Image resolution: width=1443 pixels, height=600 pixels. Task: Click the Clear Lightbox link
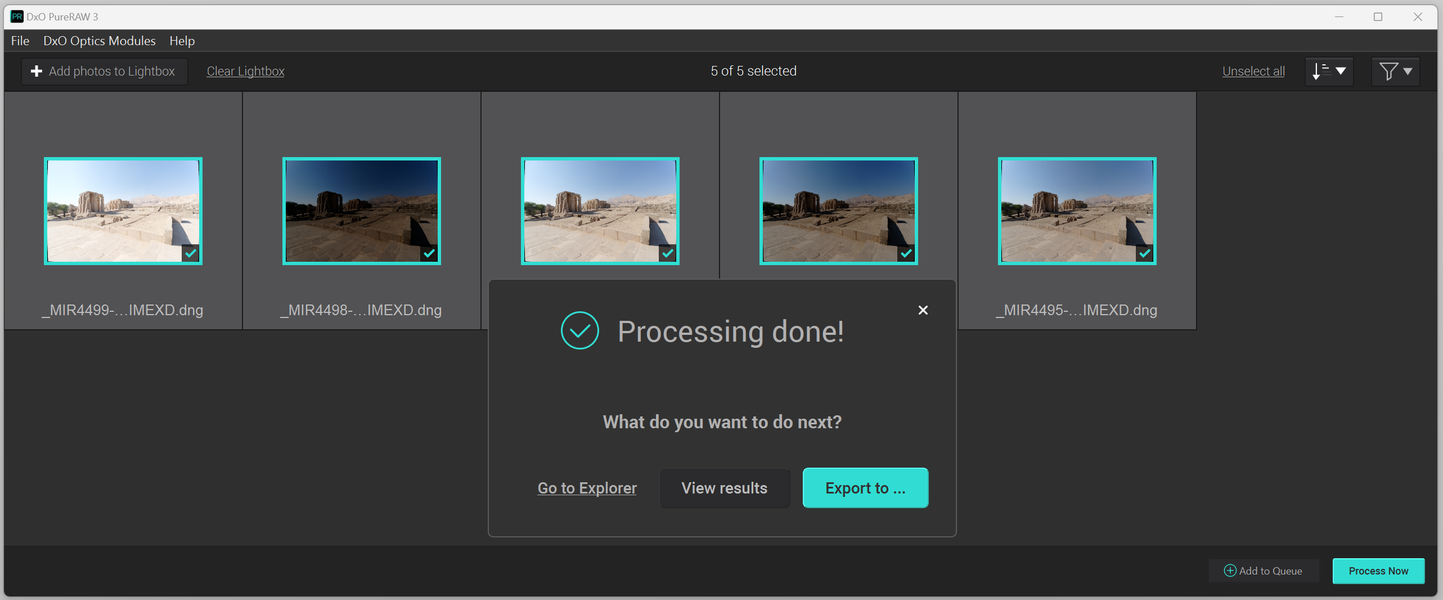(x=246, y=71)
